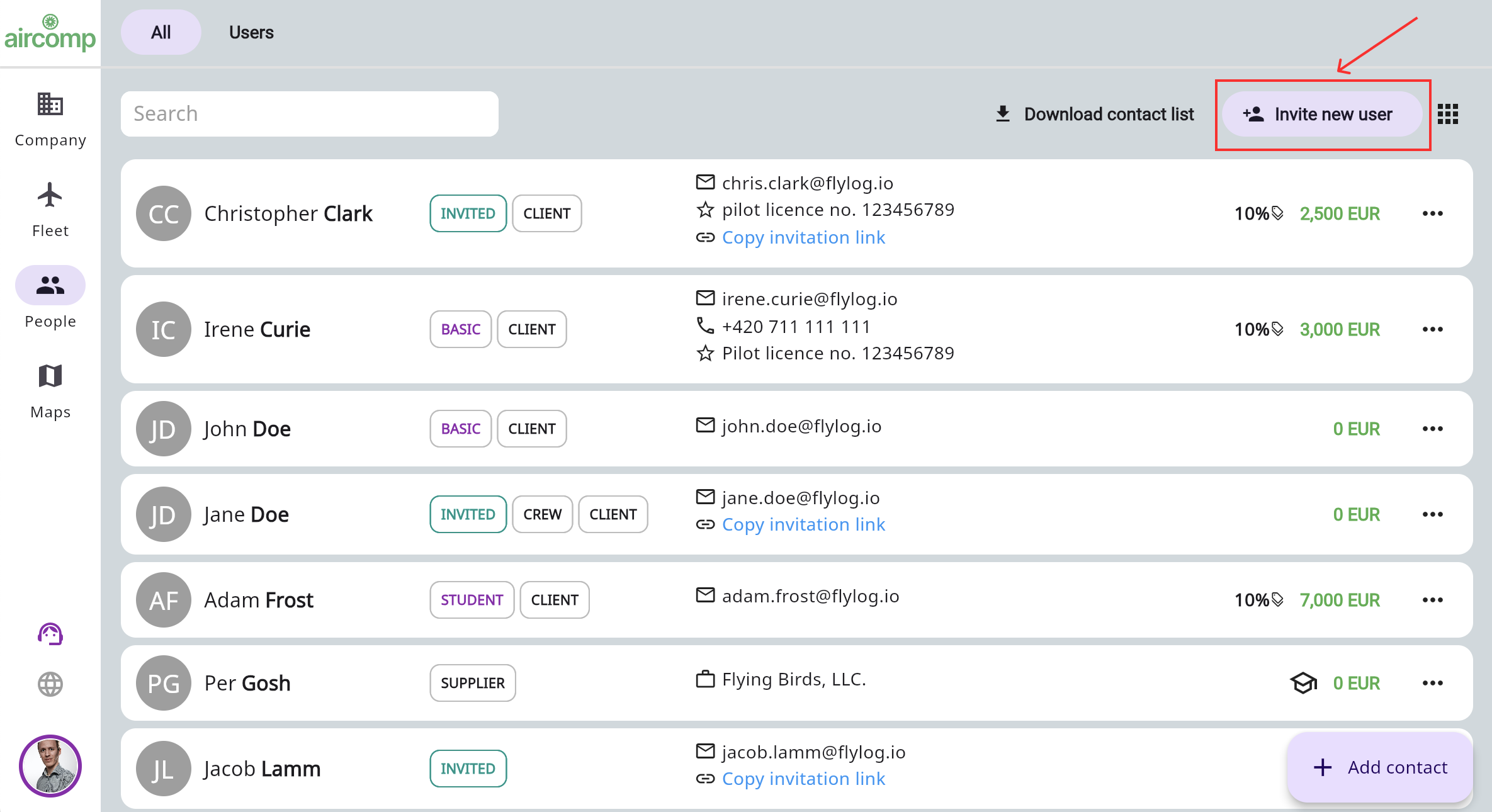Click Copy invitation link for Jane Doe
This screenshot has width=1492, height=812.
tap(804, 523)
